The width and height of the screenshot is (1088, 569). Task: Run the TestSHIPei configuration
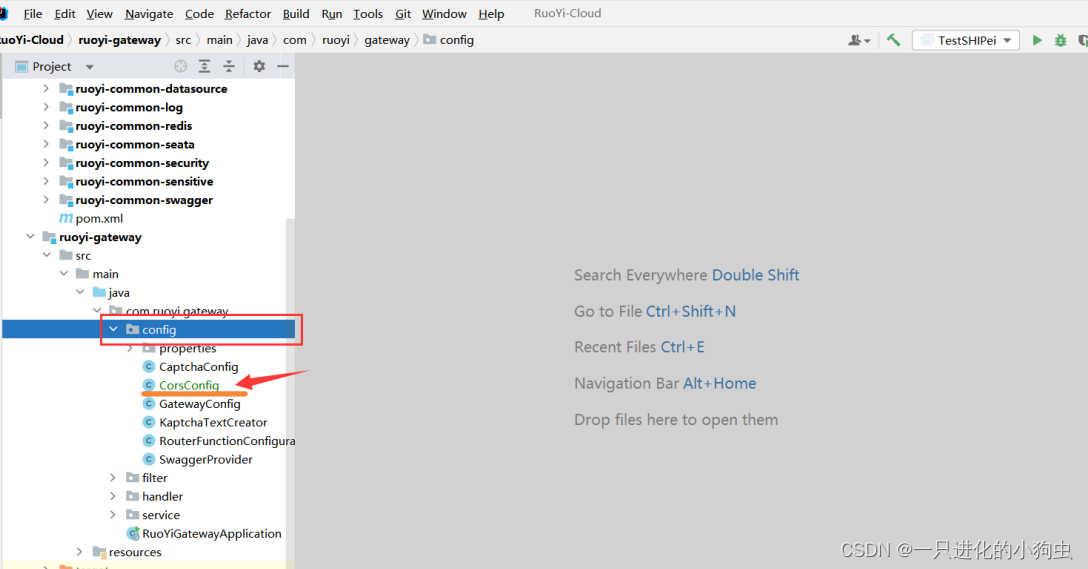1037,40
